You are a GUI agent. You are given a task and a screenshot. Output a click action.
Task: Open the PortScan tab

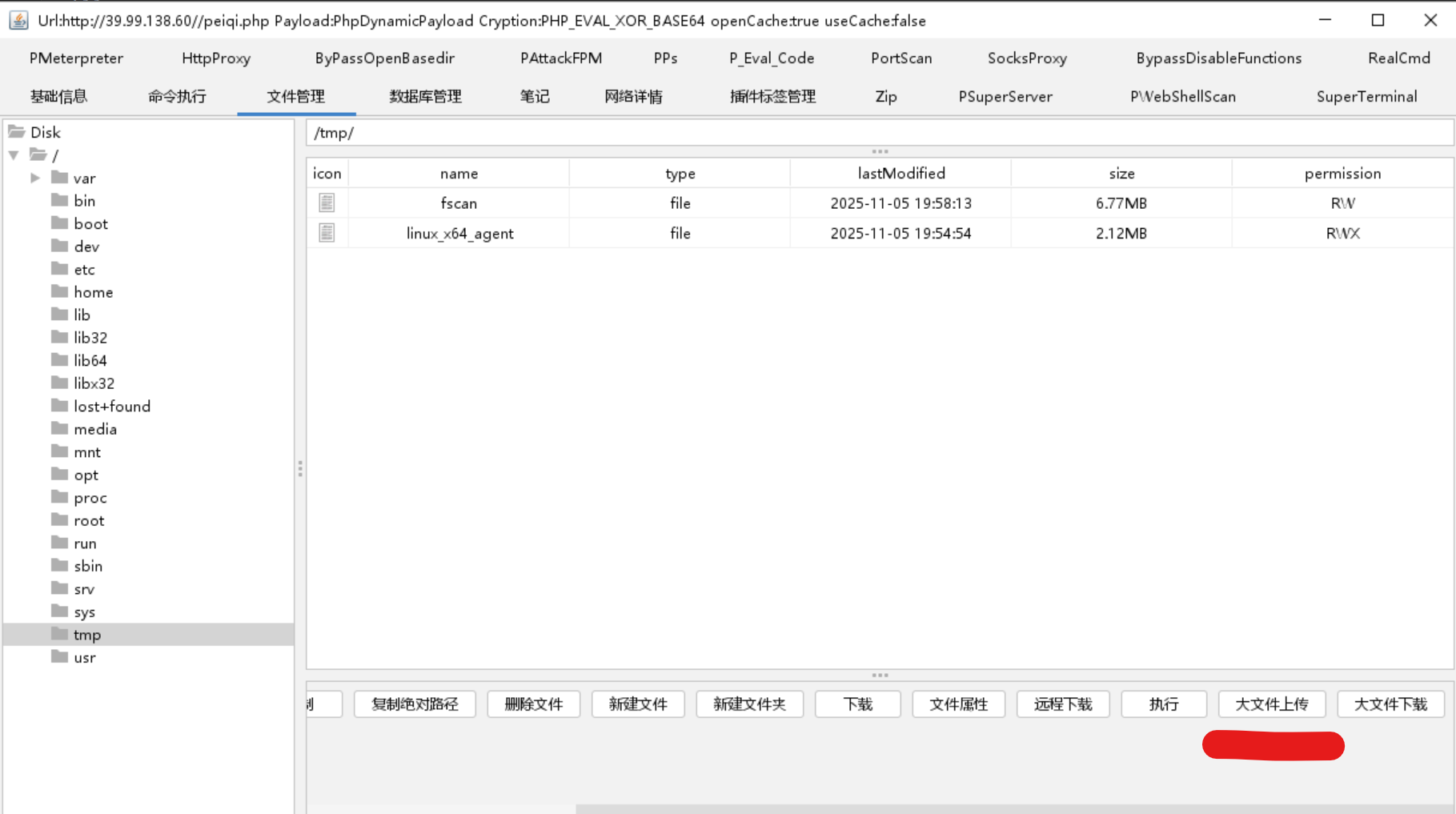coord(901,58)
